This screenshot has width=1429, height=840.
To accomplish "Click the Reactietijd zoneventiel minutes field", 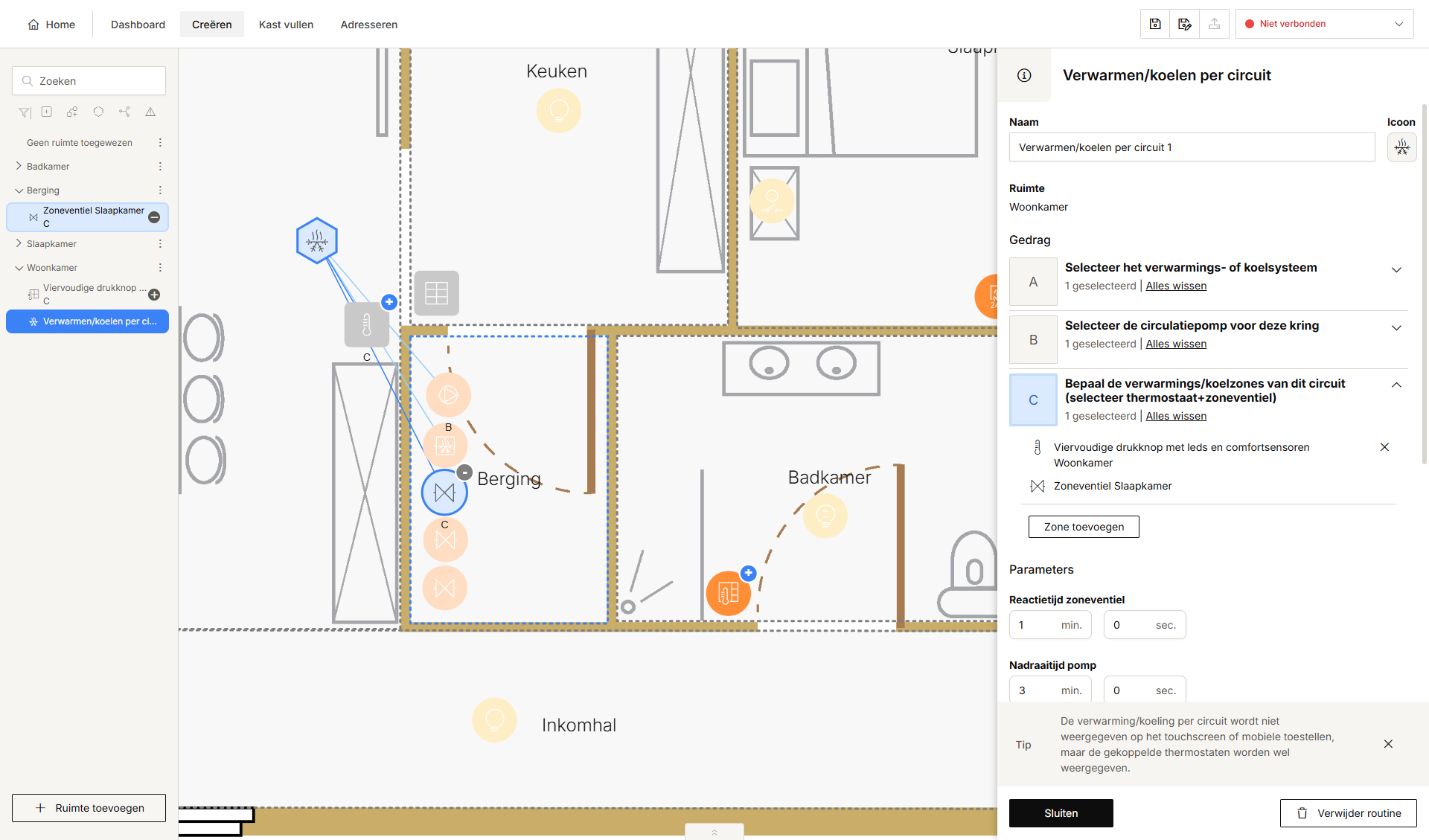I will [x=1050, y=625].
